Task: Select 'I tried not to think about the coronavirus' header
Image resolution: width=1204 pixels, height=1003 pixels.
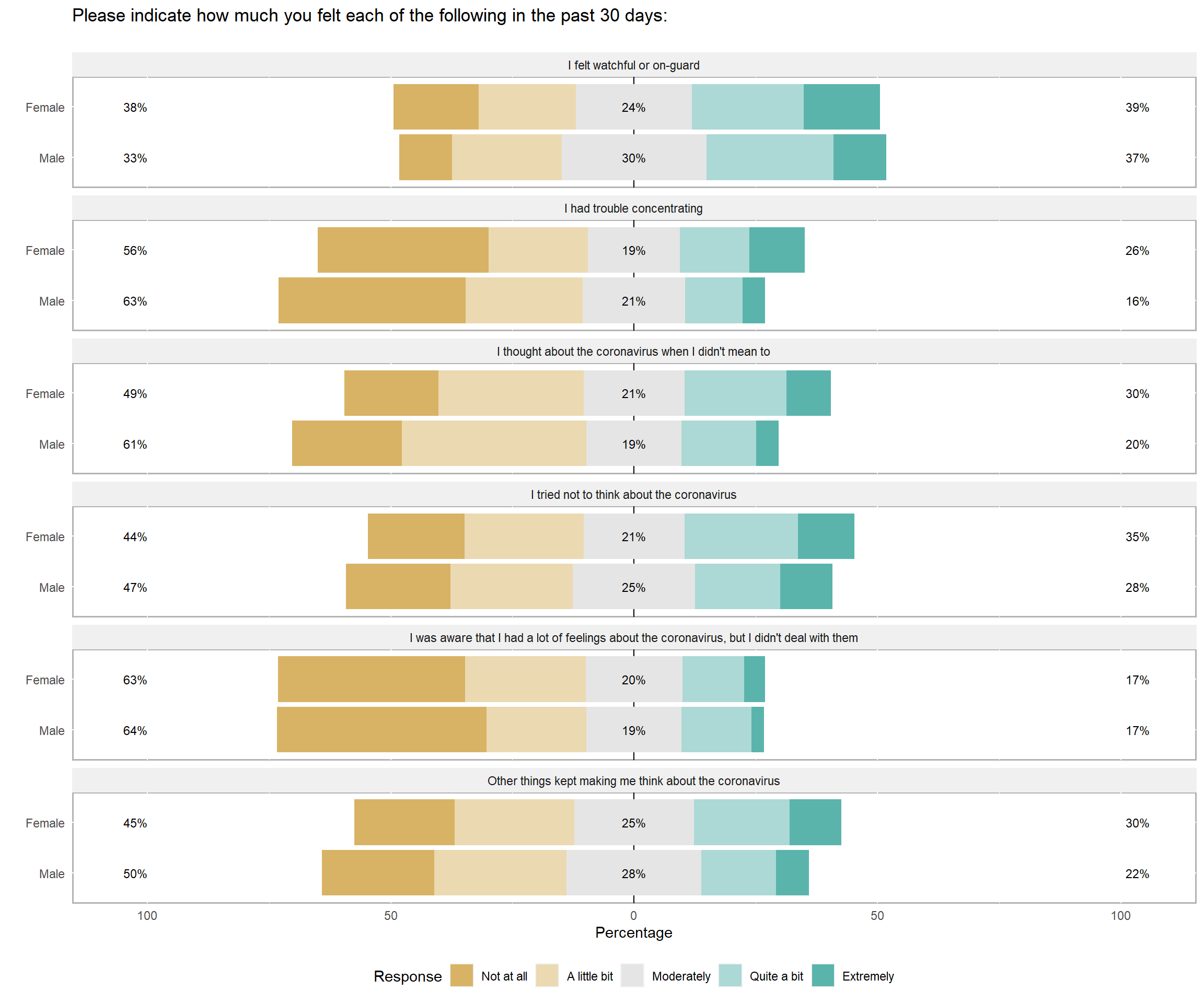Action: (x=633, y=495)
